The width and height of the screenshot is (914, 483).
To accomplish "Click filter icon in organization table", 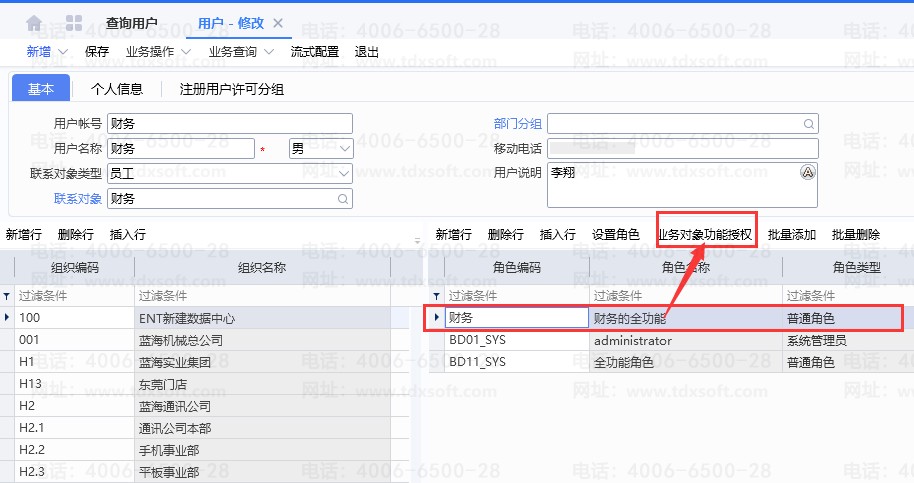I will (6, 296).
